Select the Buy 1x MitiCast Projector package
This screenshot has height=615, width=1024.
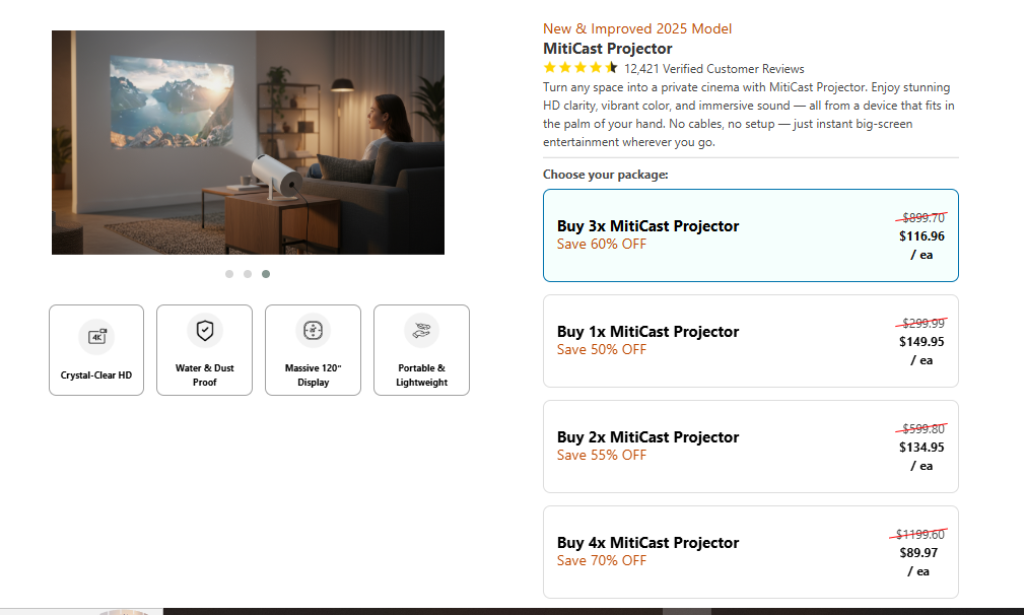click(750, 341)
